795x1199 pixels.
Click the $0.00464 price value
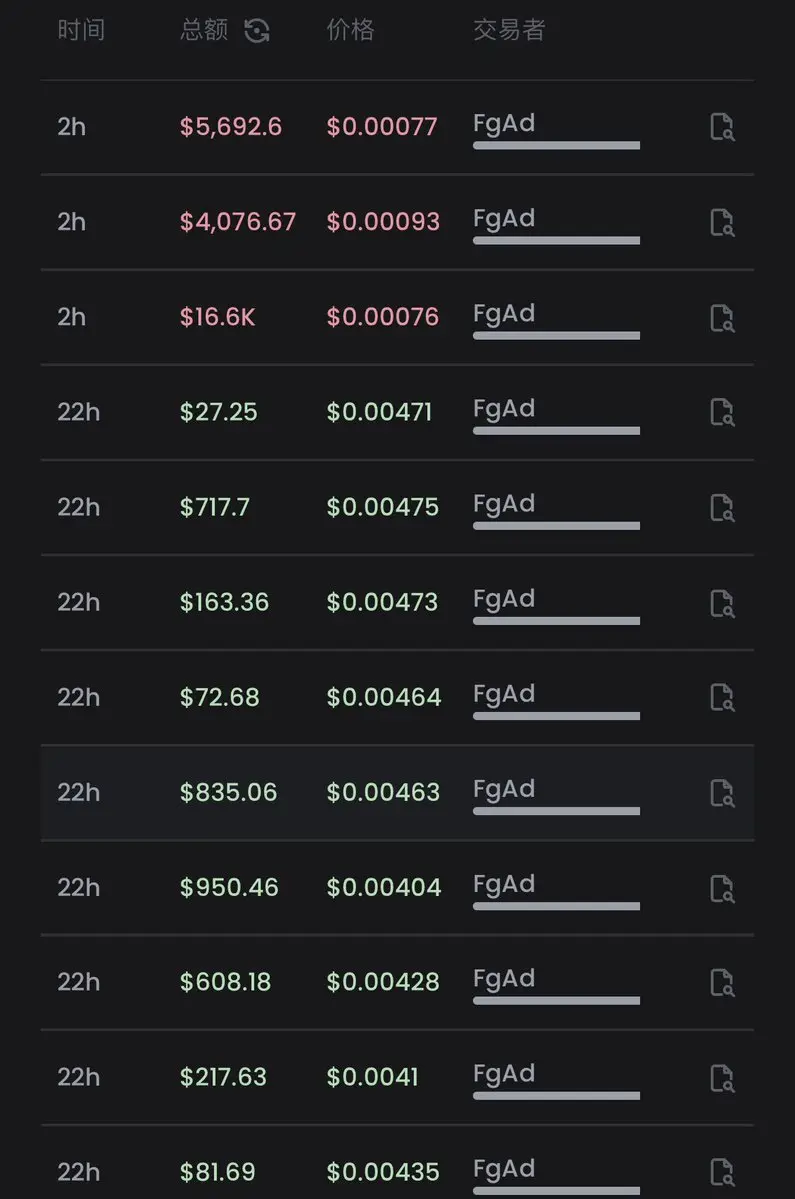pyautogui.click(x=384, y=697)
